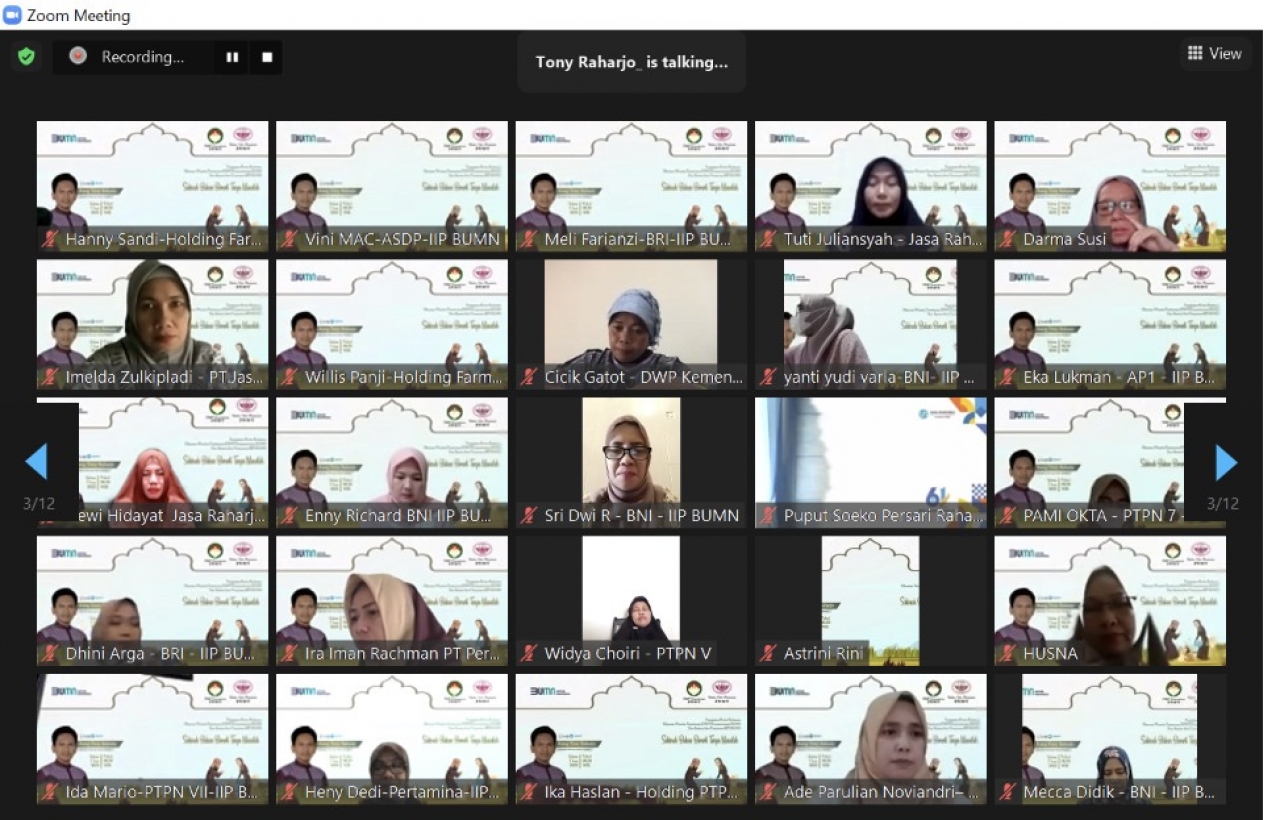Click muted mic icon on Astrini Rini tile
This screenshot has height=820, width=1280.
(768, 654)
